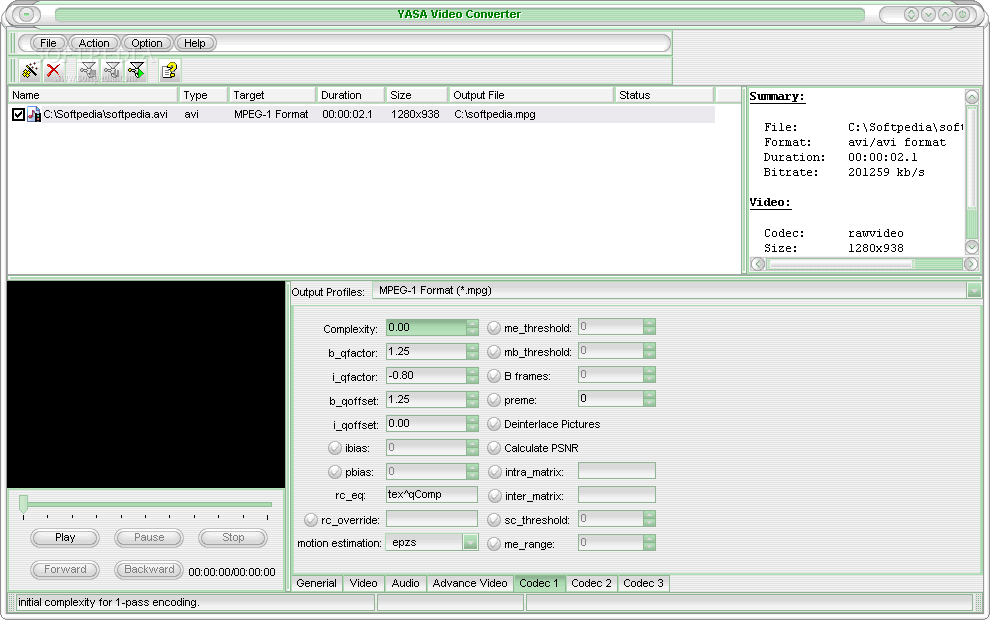Click the b_qoffset stepper arrows
The width and height of the screenshot is (990, 620).
point(472,399)
